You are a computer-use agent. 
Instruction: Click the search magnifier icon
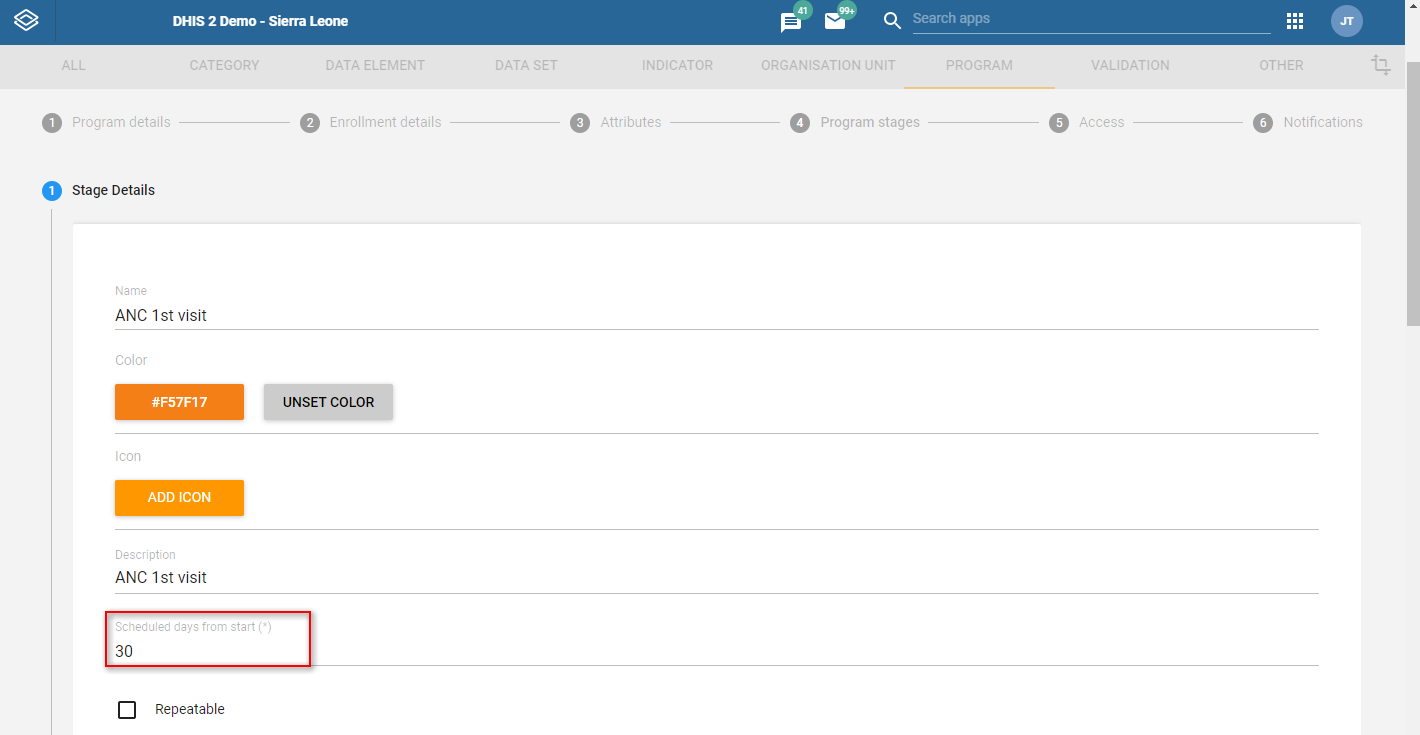click(892, 20)
